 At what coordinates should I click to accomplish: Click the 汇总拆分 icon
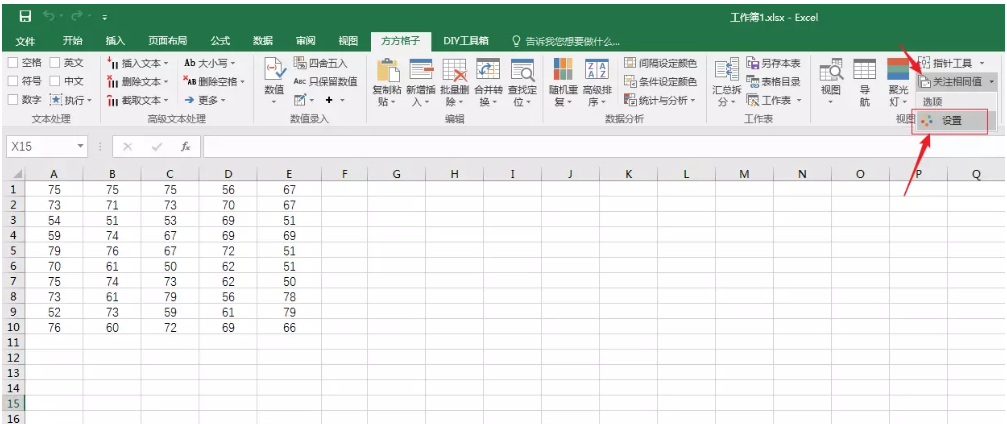(725, 71)
